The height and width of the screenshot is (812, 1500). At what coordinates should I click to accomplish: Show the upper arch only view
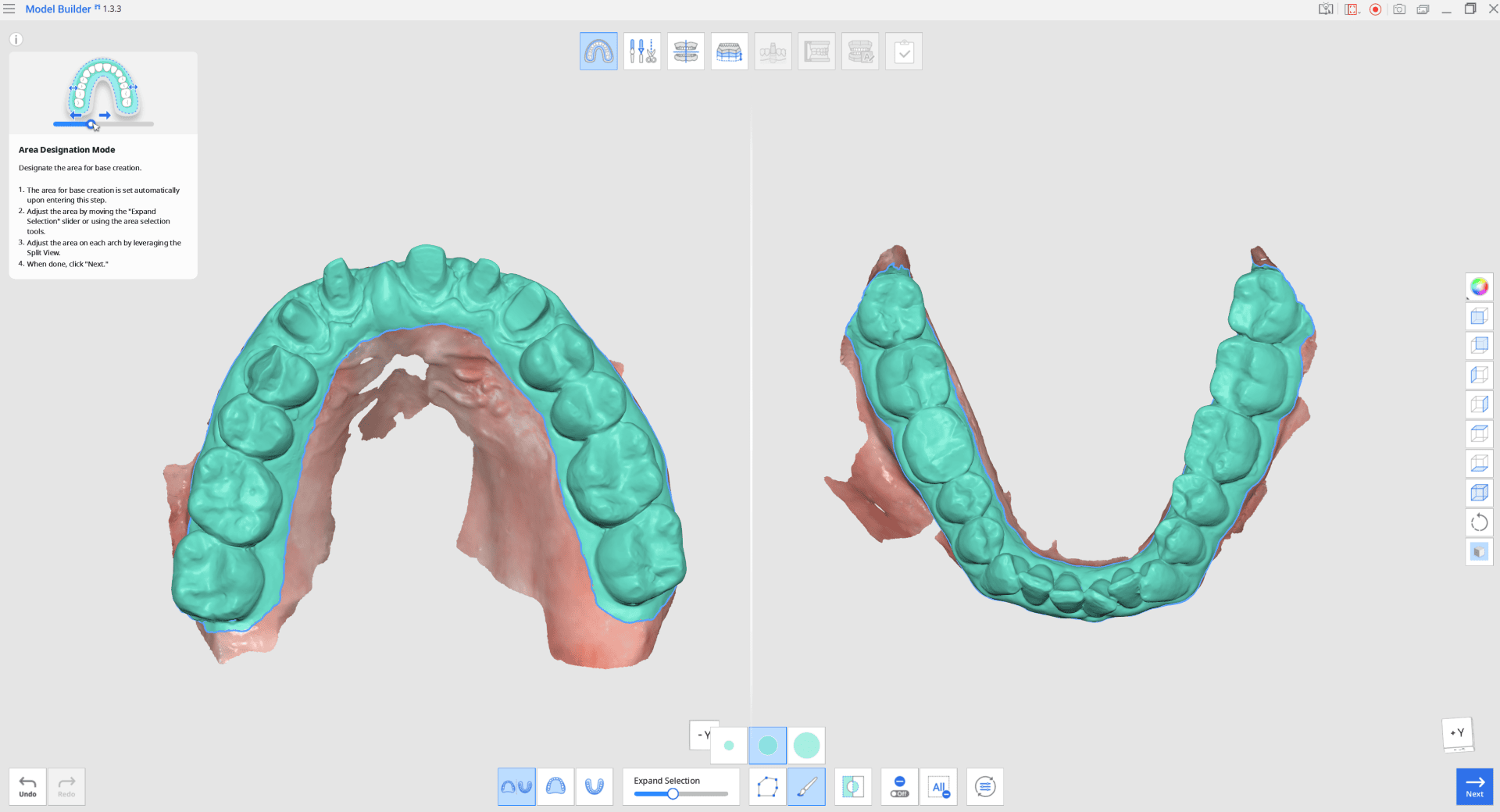pos(555,787)
